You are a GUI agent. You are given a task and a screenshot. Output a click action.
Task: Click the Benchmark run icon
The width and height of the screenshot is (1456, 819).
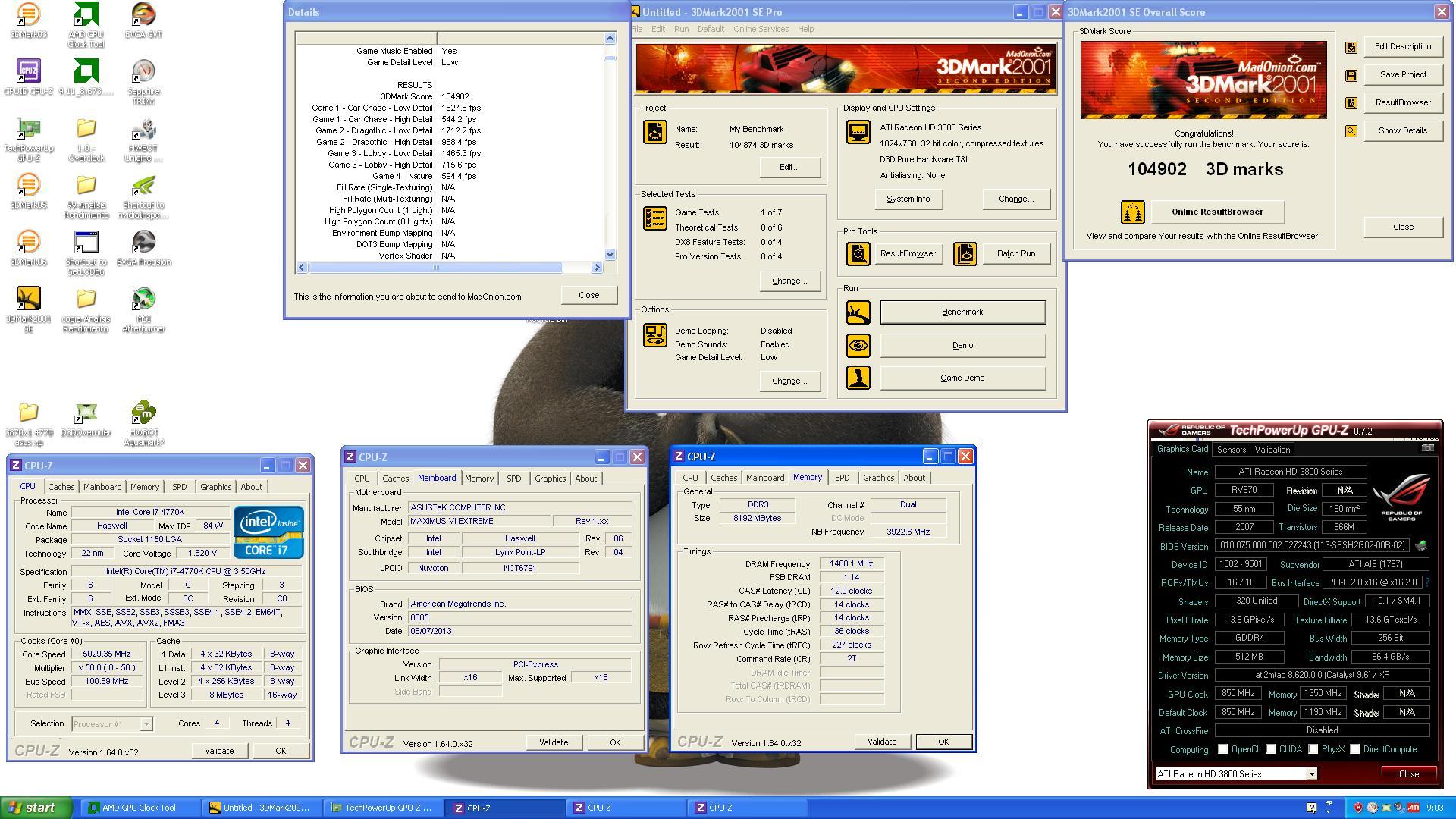[x=858, y=312]
